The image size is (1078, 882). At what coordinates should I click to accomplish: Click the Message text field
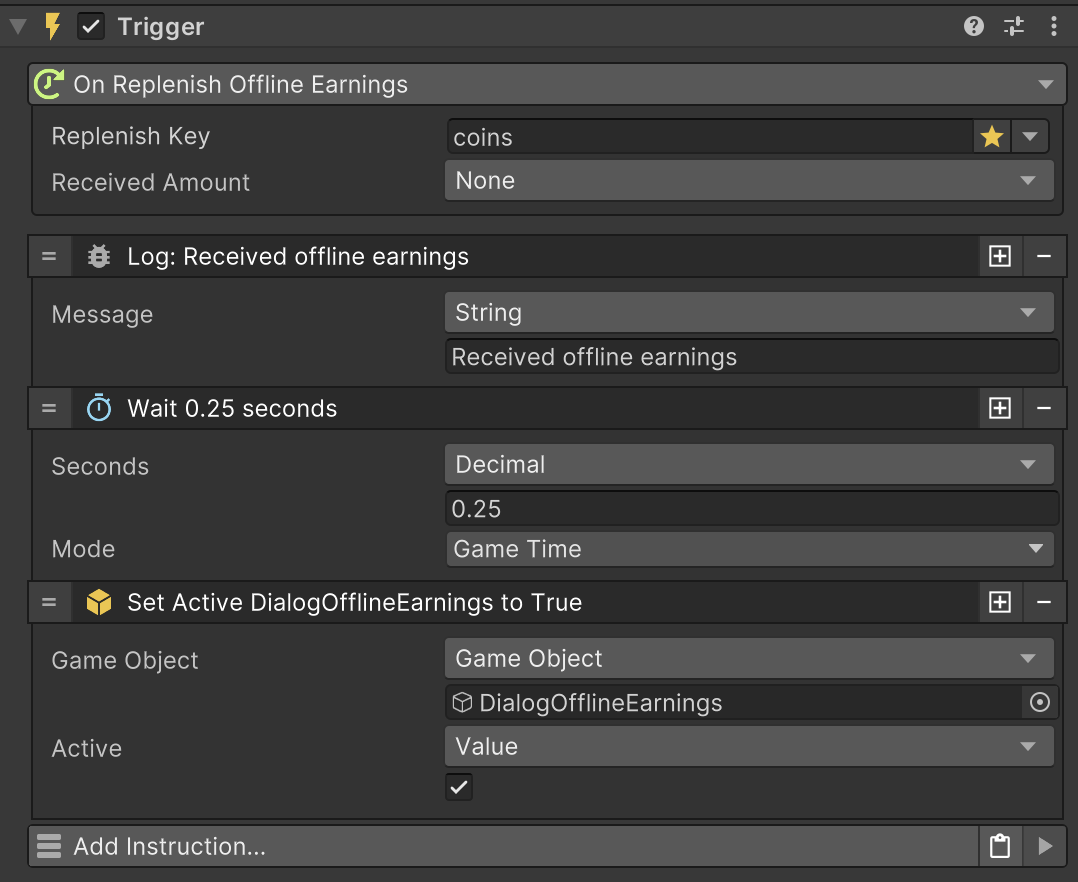(x=750, y=357)
